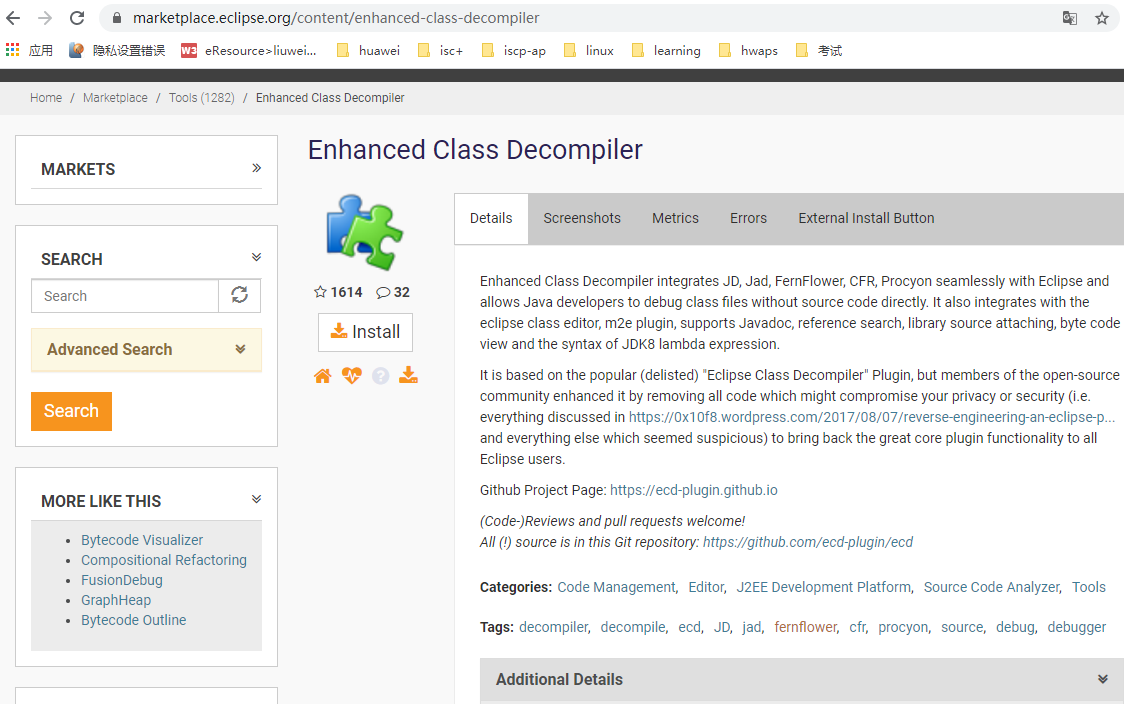Screen dimensions: 1124x704
Task: Open the 0x10f8.wordpress.com article link
Action: (872, 417)
